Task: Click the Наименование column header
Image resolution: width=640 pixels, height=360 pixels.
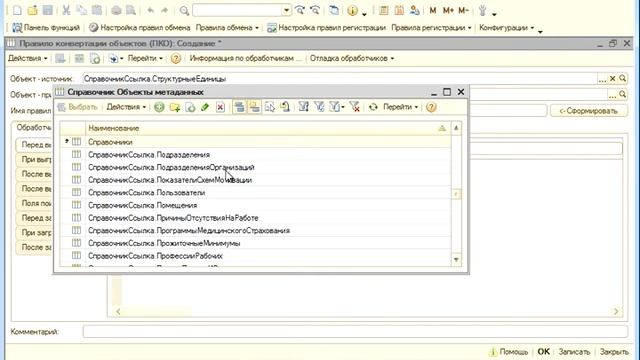Action: pyautogui.click(x=268, y=128)
